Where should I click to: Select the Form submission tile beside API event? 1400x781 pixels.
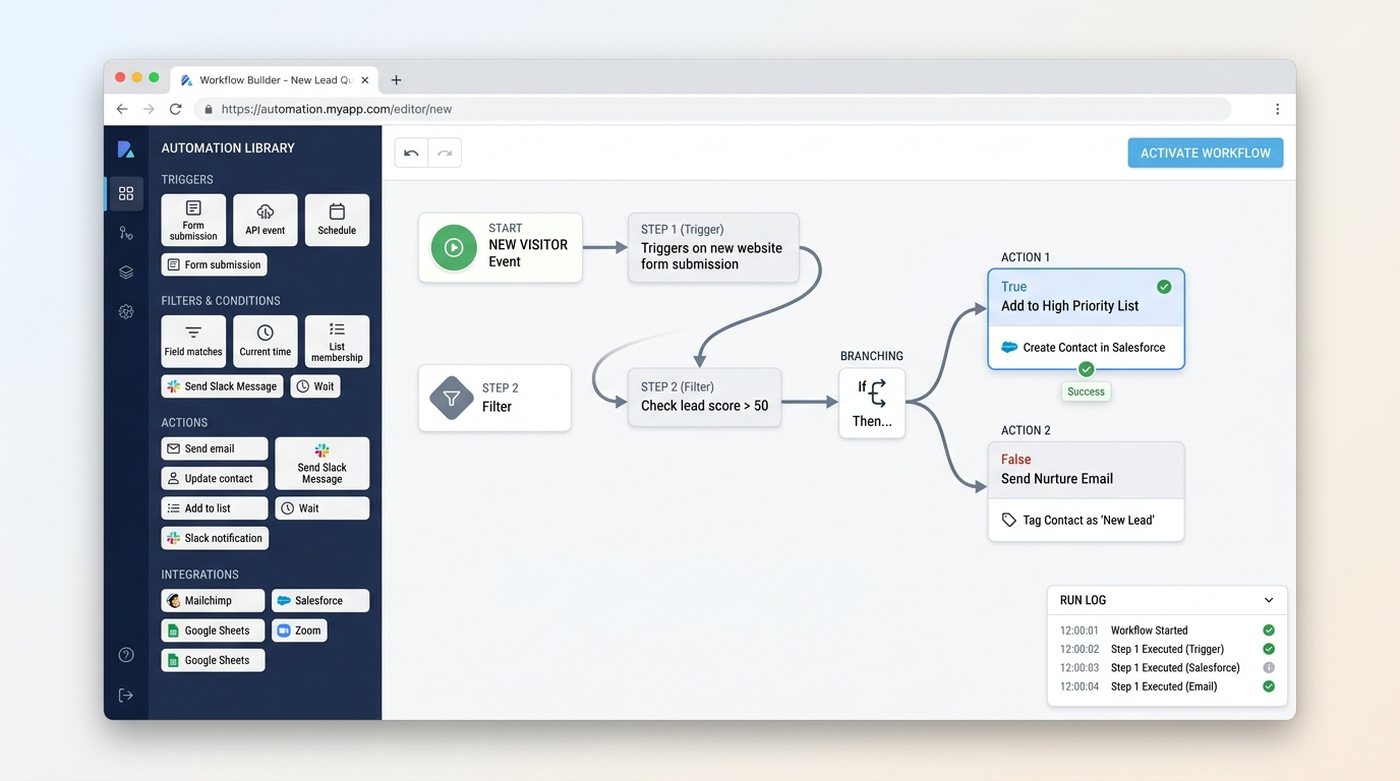click(193, 220)
